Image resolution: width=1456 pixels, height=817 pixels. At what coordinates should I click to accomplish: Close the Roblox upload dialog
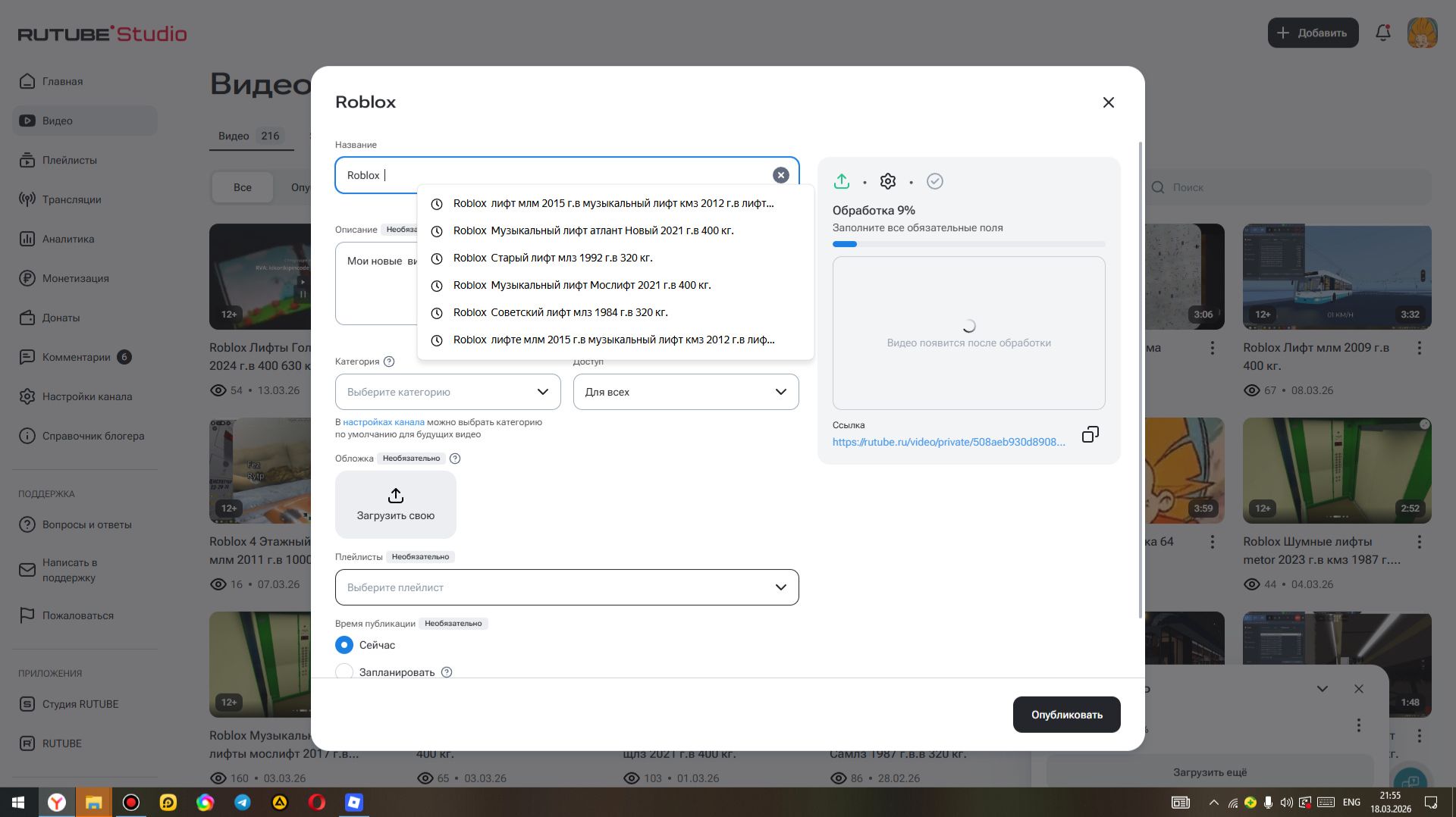(x=1109, y=102)
